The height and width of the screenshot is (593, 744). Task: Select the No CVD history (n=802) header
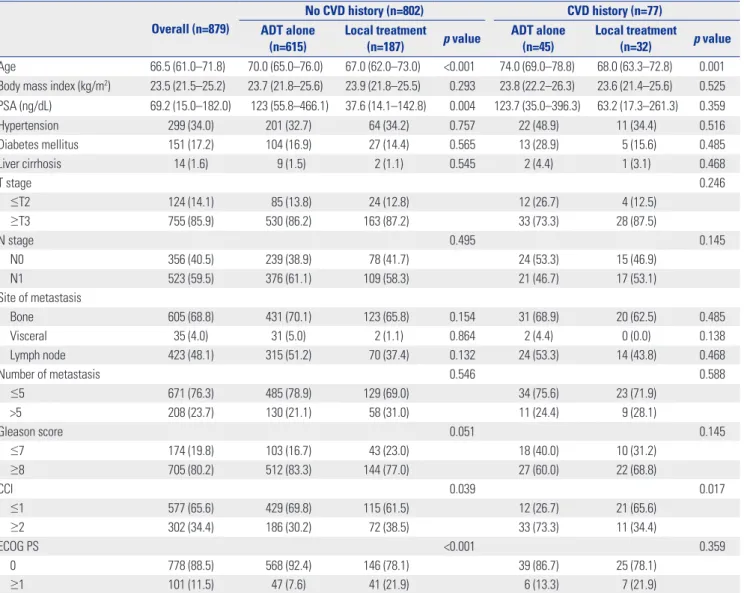(x=364, y=10)
